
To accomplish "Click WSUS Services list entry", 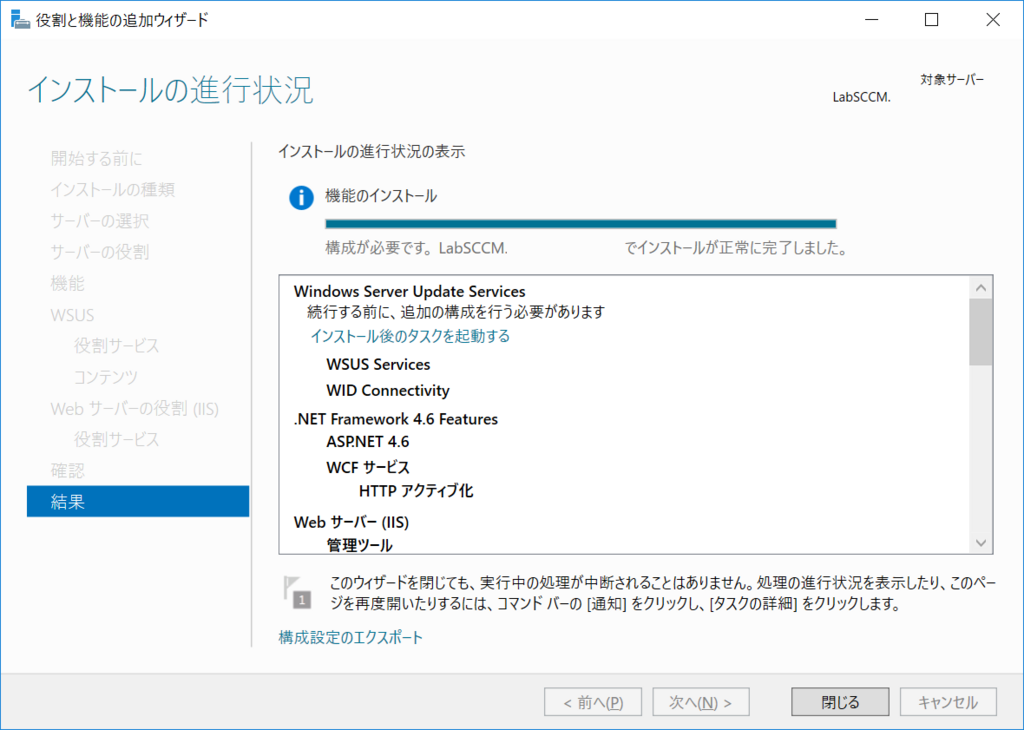I will click(x=378, y=364).
